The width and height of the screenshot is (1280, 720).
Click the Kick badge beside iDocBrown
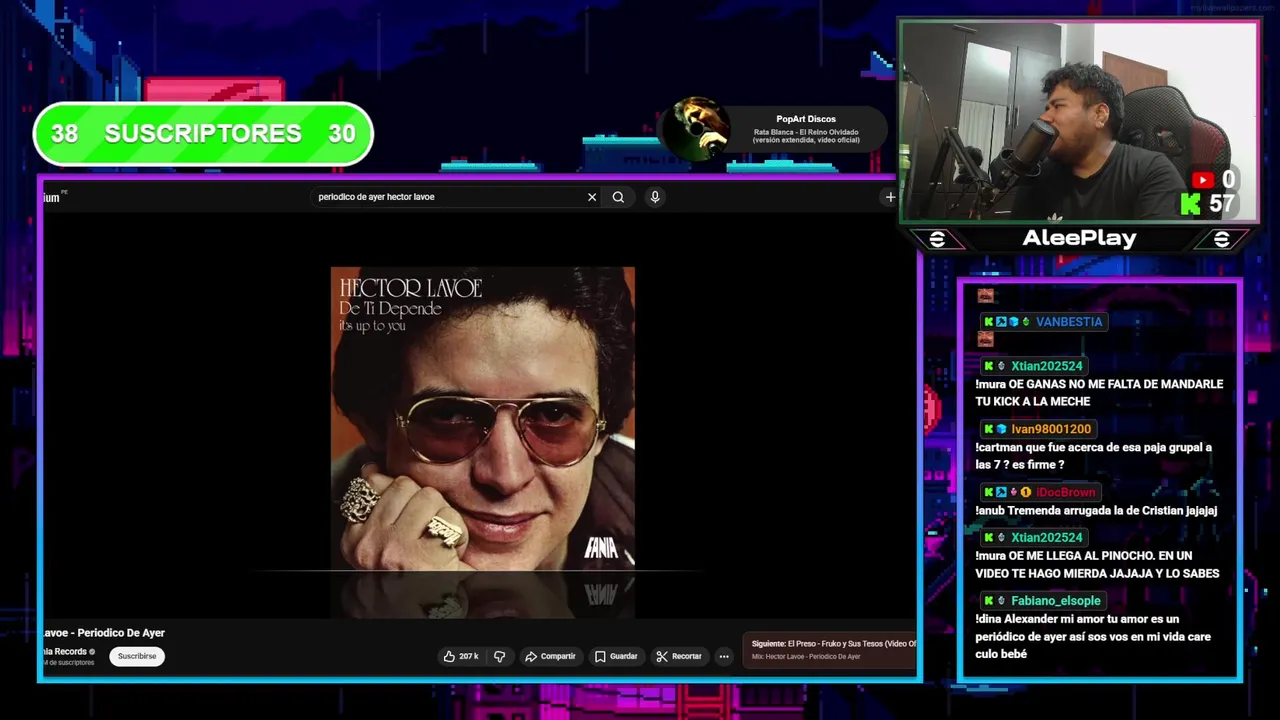pos(988,492)
